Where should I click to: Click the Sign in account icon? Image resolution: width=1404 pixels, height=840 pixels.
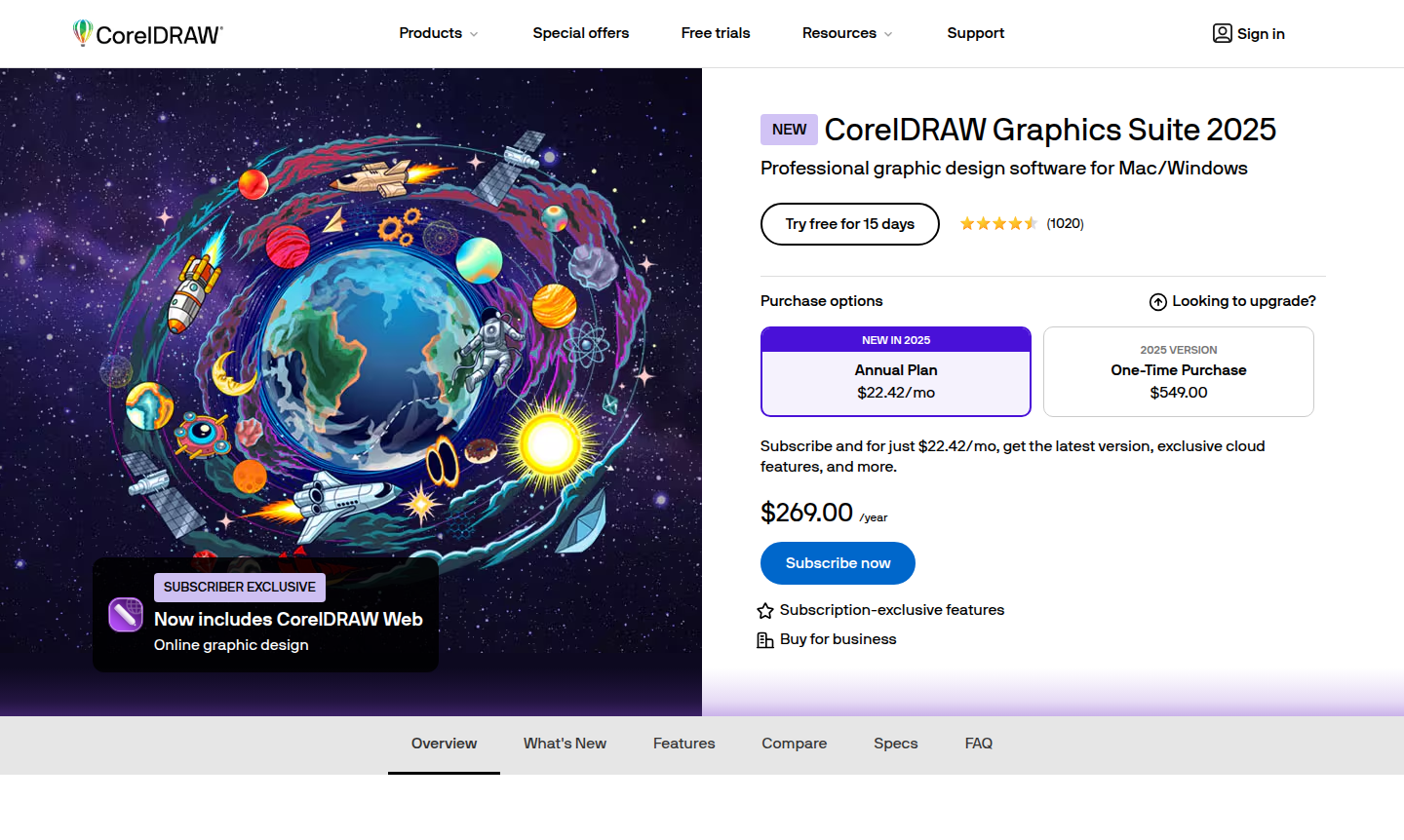1222,33
